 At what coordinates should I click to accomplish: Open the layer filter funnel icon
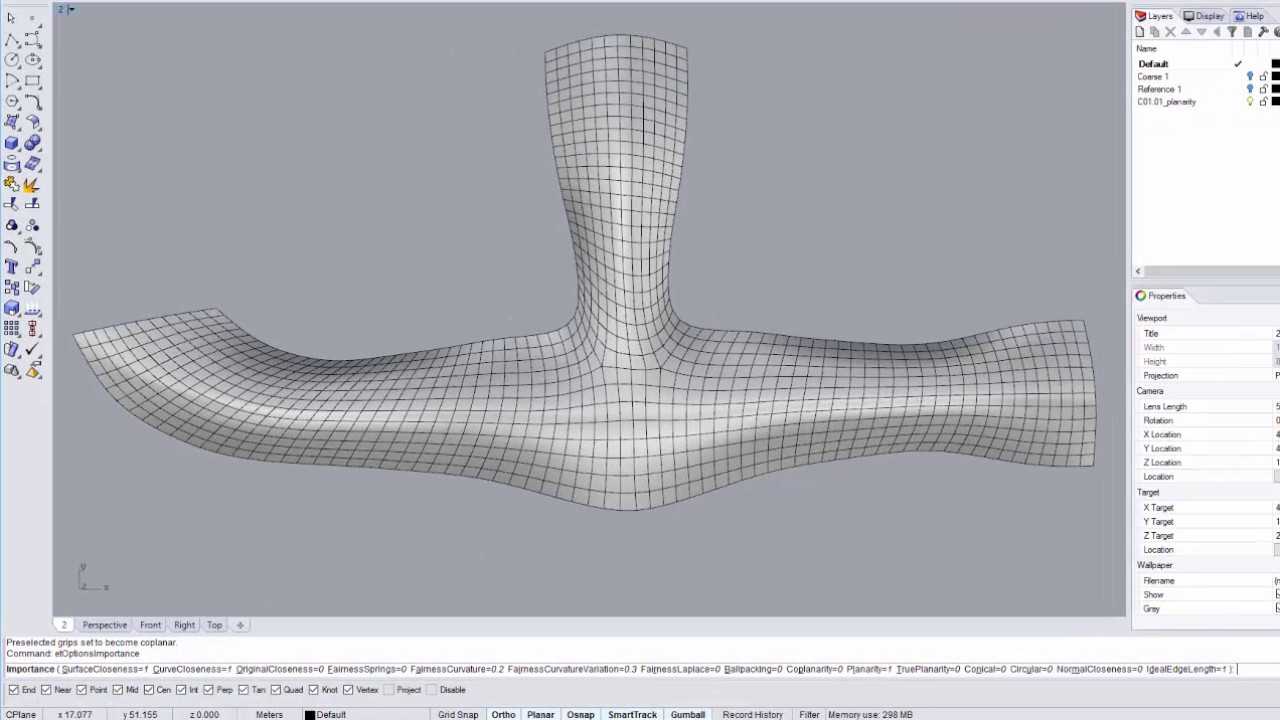tap(1232, 32)
